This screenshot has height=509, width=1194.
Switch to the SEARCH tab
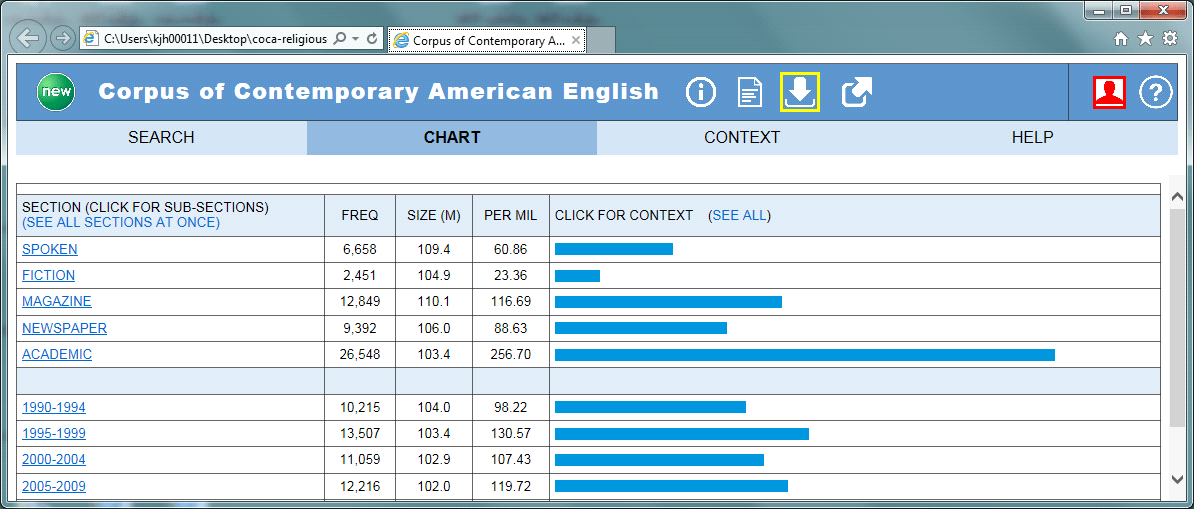tap(161, 138)
